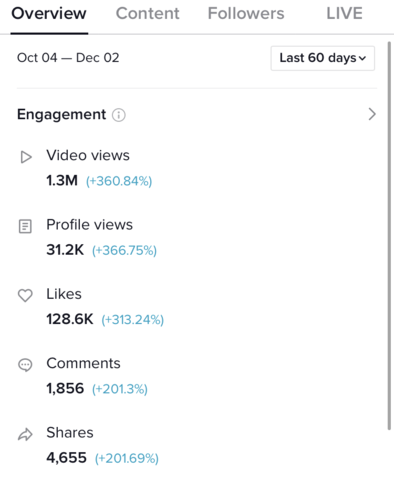This screenshot has width=394, height=480.
Task: Click the Profile views document icon
Action: (25, 226)
